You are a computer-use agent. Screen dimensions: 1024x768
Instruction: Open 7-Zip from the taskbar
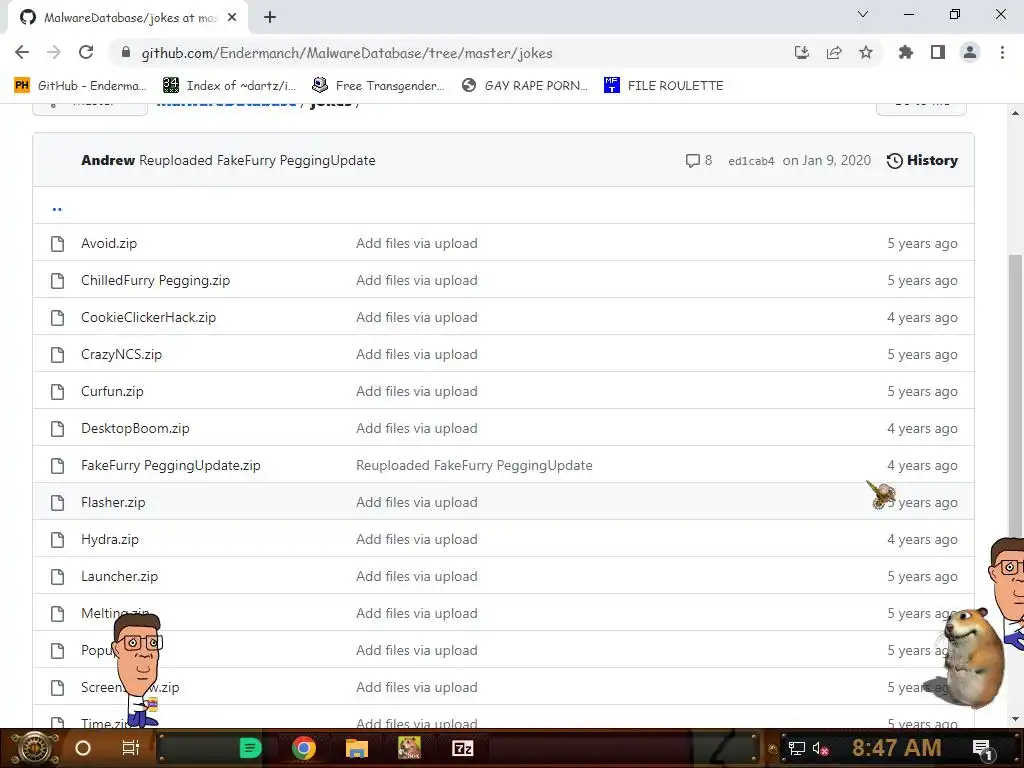[x=462, y=748]
